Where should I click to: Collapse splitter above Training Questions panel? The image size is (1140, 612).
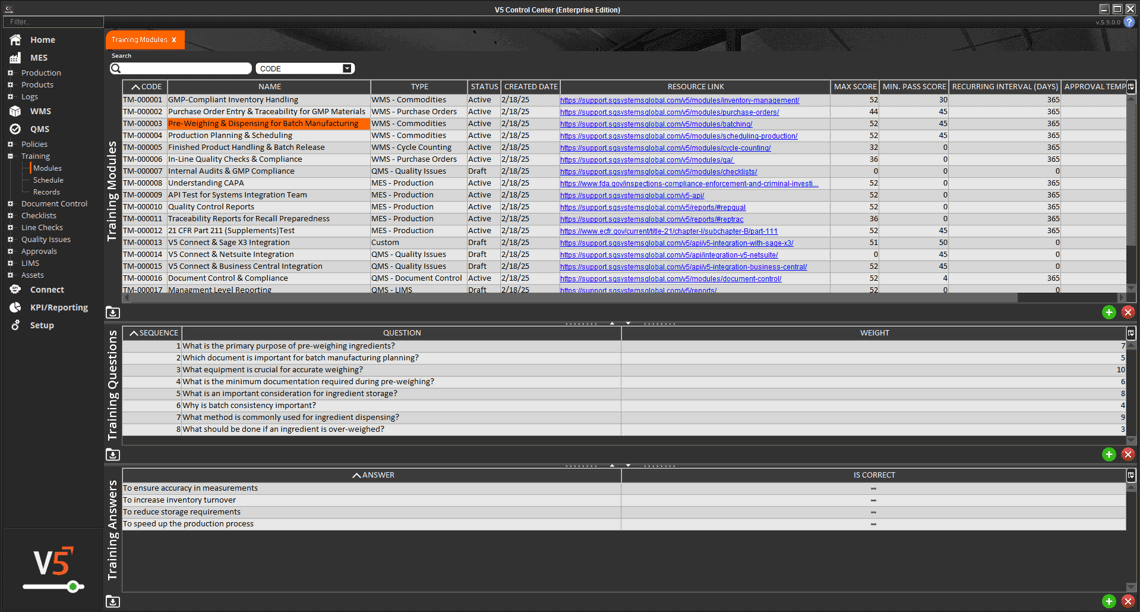pyautogui.click(x=612, y=323)
